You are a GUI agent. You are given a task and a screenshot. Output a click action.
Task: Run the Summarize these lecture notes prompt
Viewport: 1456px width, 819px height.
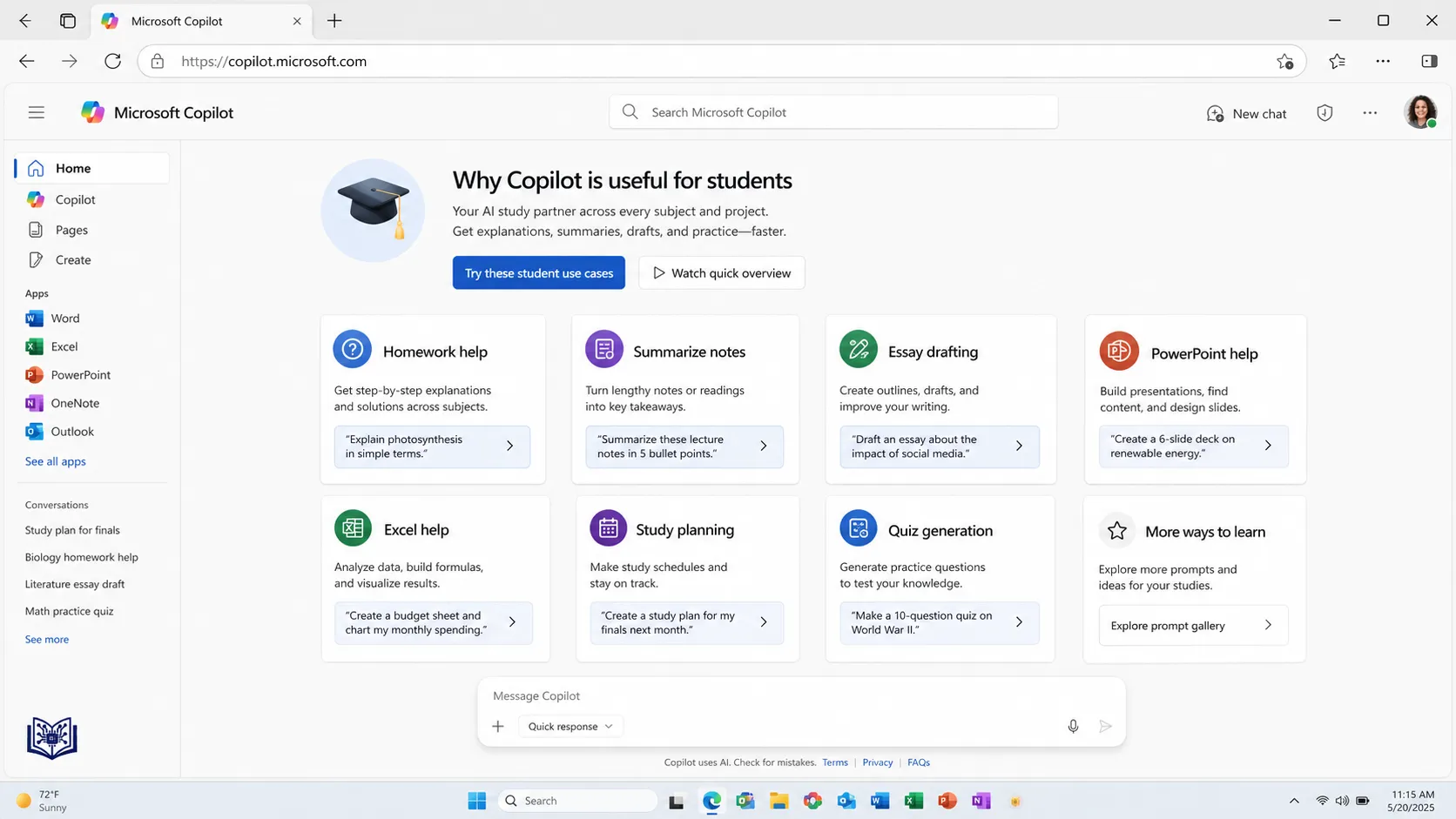684,446
